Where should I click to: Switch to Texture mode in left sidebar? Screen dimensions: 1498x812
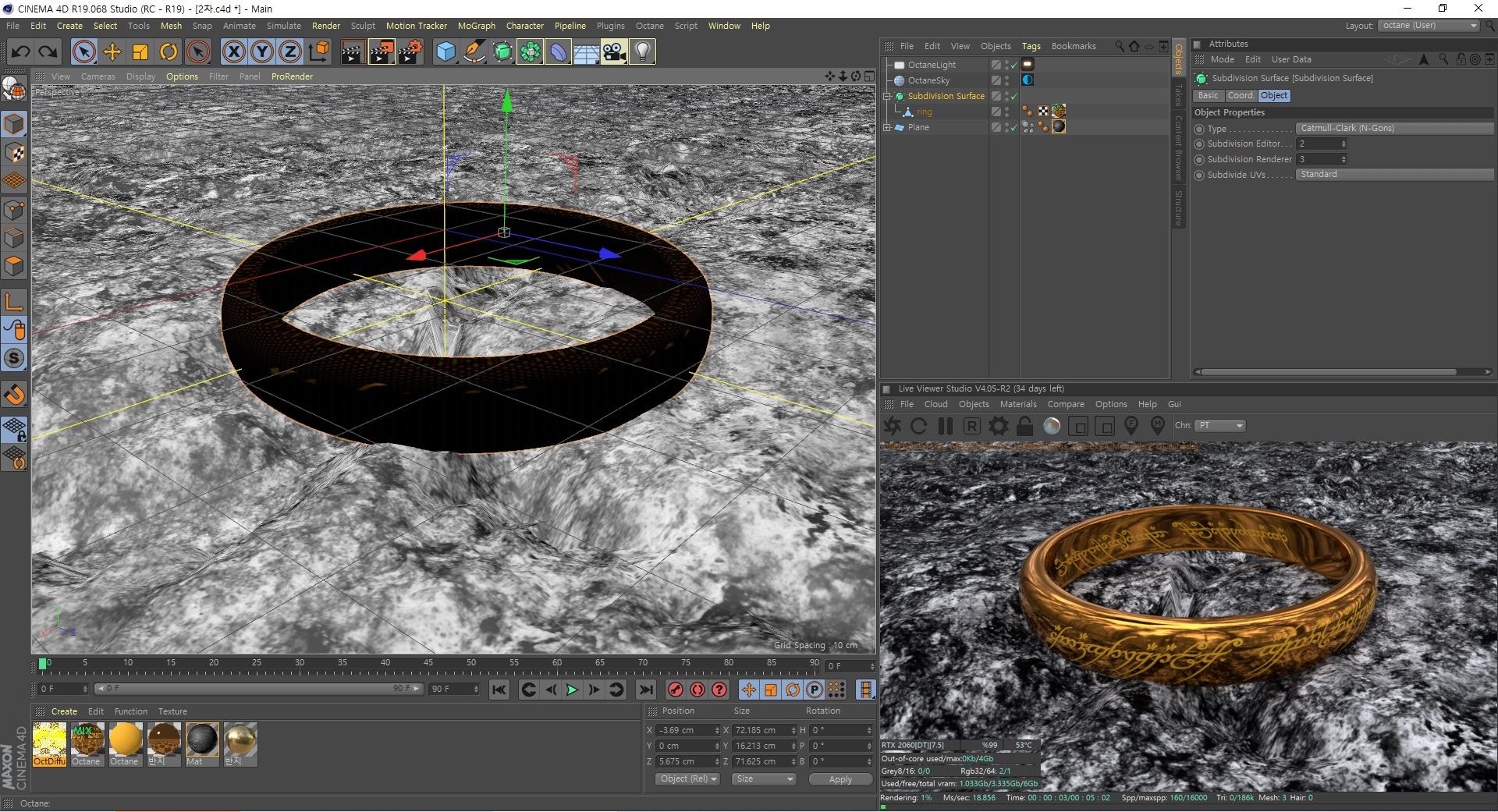pos(14,153)
